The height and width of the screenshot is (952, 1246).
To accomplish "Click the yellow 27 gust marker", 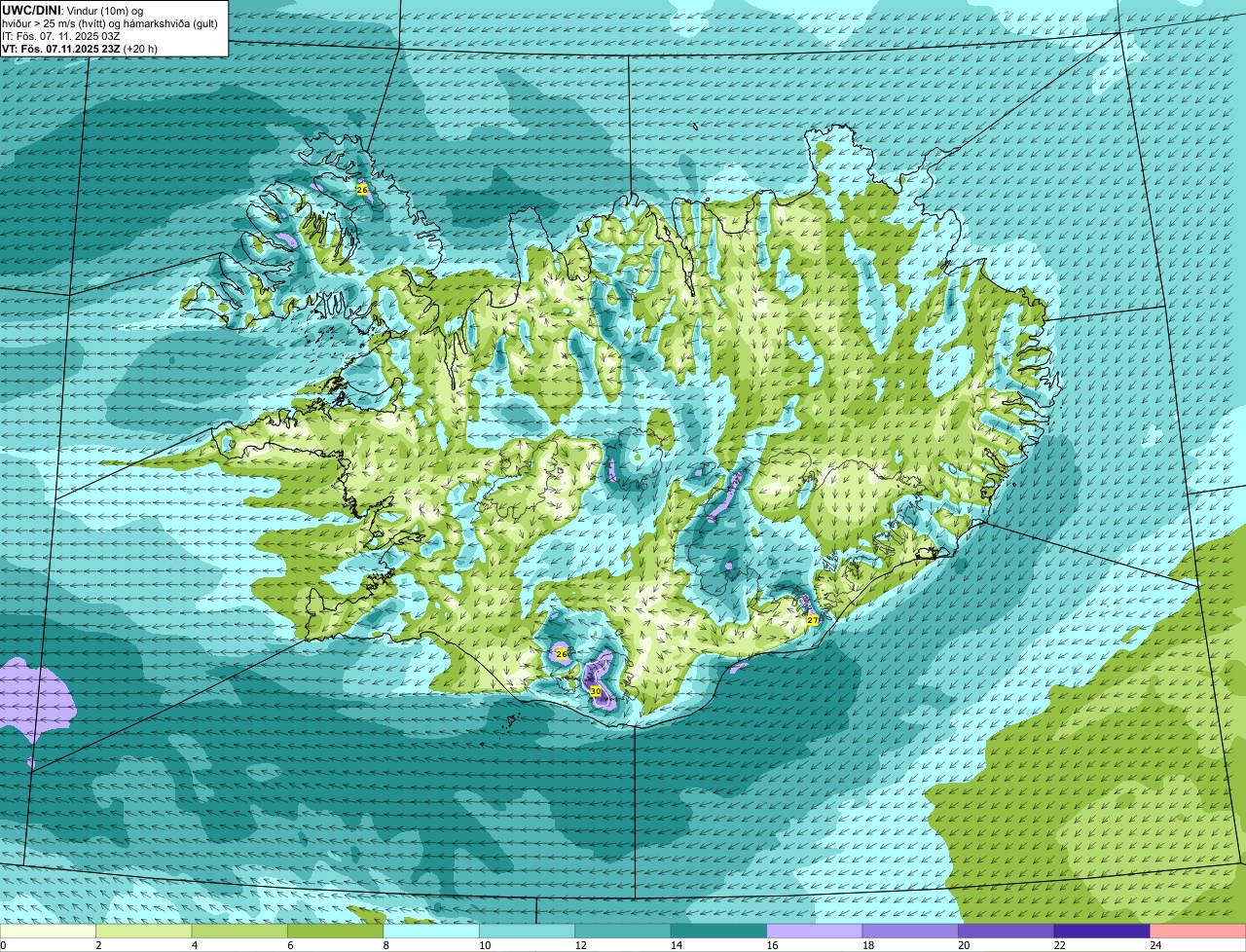I will tap(813, 620).
